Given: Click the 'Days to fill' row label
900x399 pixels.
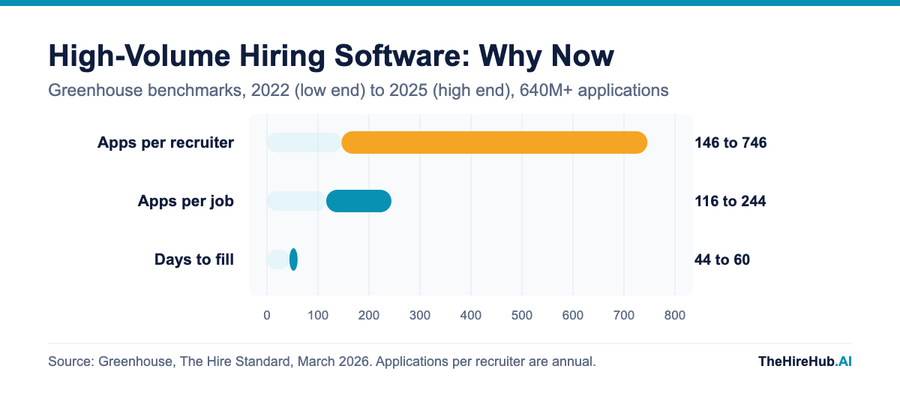Looking at the screenshot, I should click(x=194, y=259).
